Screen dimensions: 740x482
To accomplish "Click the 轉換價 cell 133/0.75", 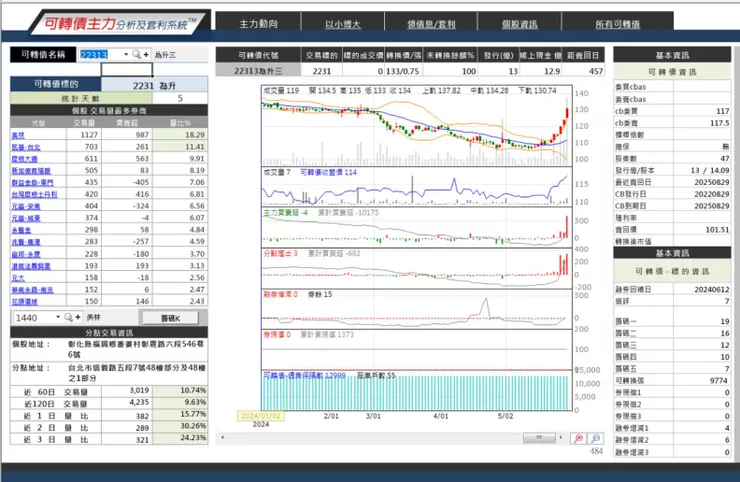I will (x=403, y=71).
